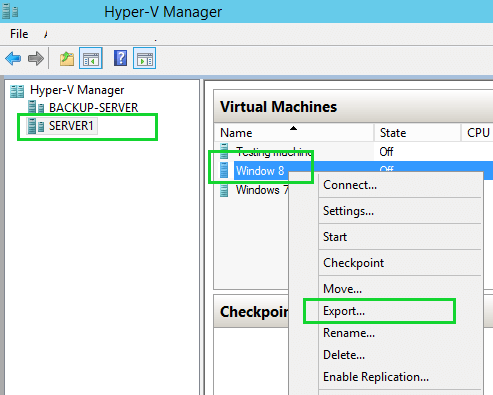
Task: Select the Hyper-V Manager root node
Action: tap(77, 90)
